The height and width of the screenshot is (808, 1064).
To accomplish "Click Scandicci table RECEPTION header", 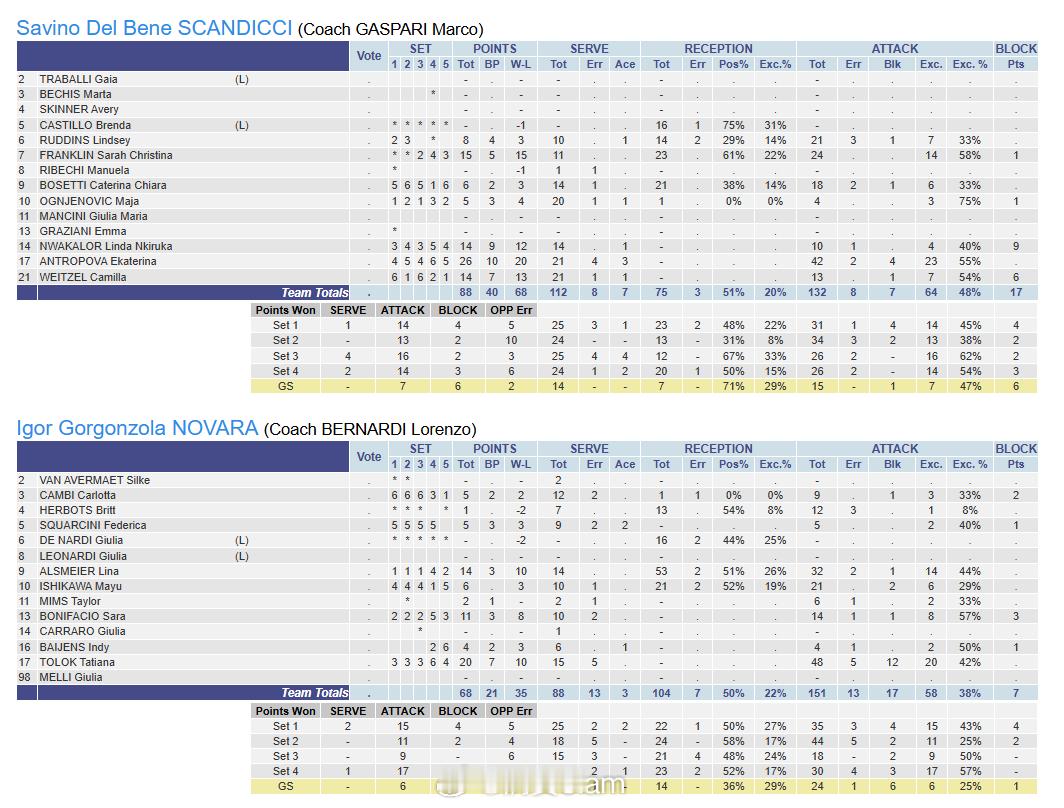I will (x=718, y=49).
